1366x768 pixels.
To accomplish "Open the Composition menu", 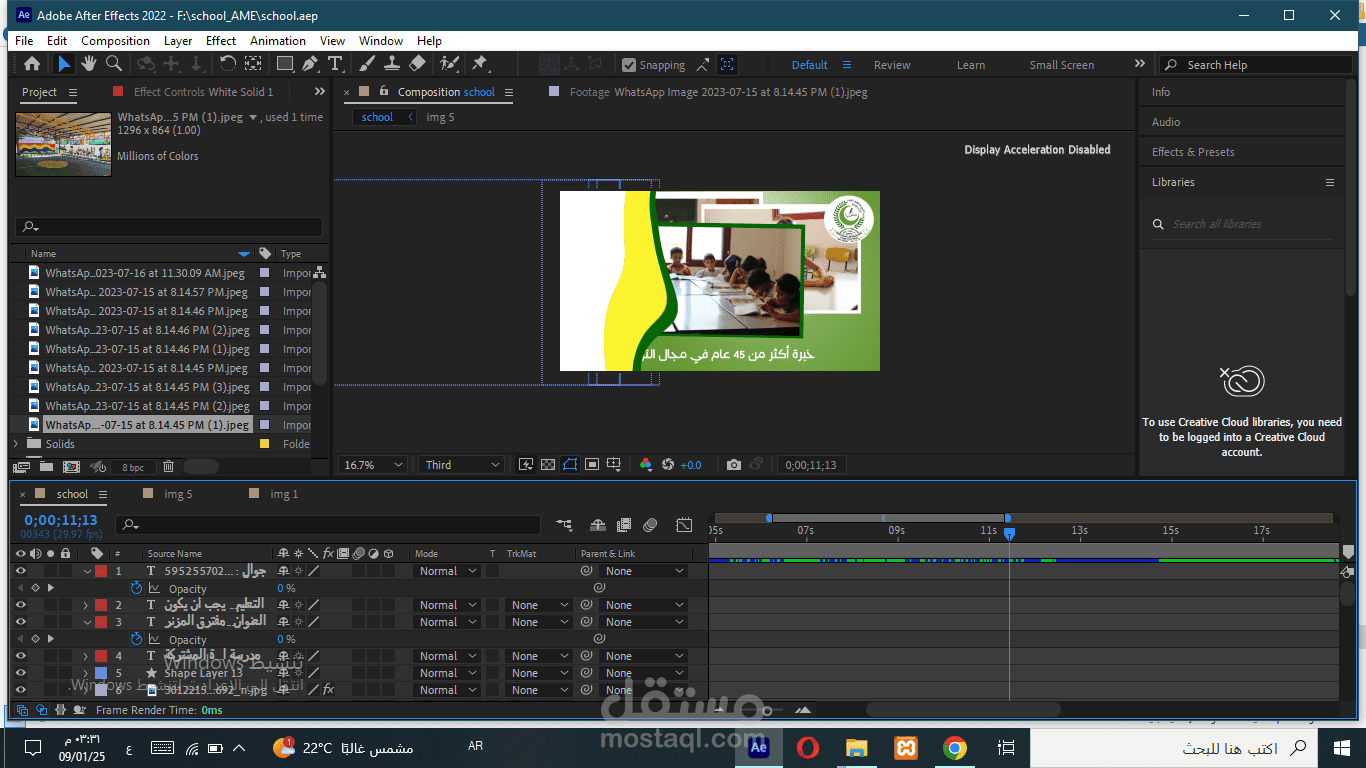I will point(115,41).
